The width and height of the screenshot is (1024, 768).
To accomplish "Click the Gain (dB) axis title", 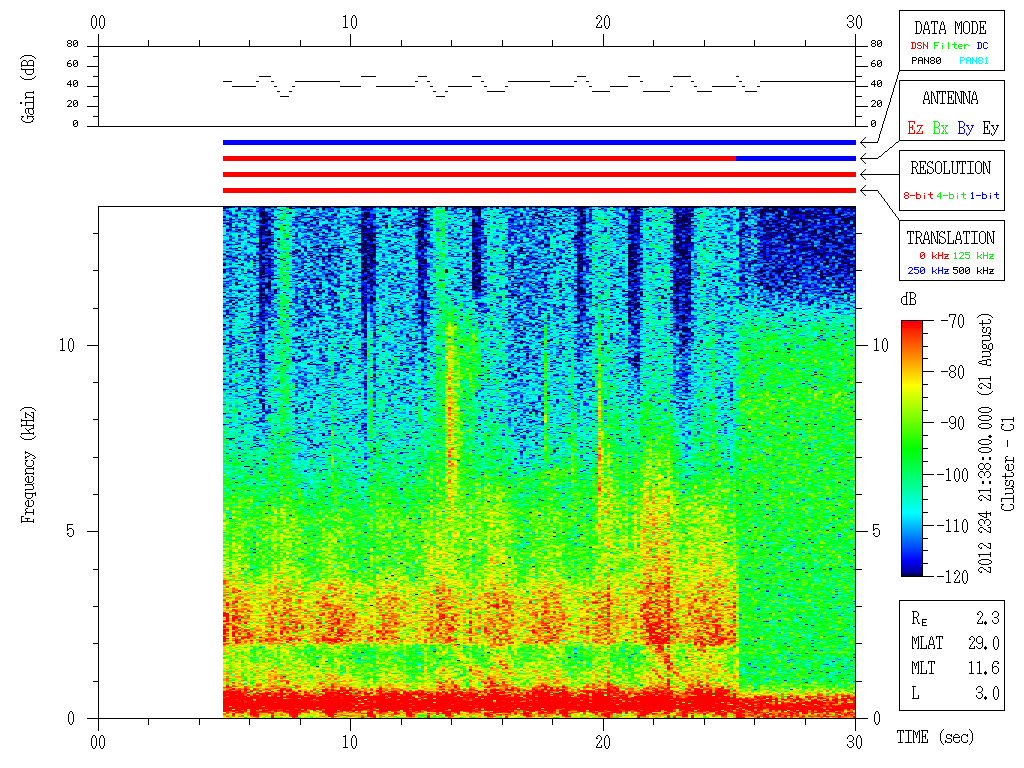I will (27, 89).
